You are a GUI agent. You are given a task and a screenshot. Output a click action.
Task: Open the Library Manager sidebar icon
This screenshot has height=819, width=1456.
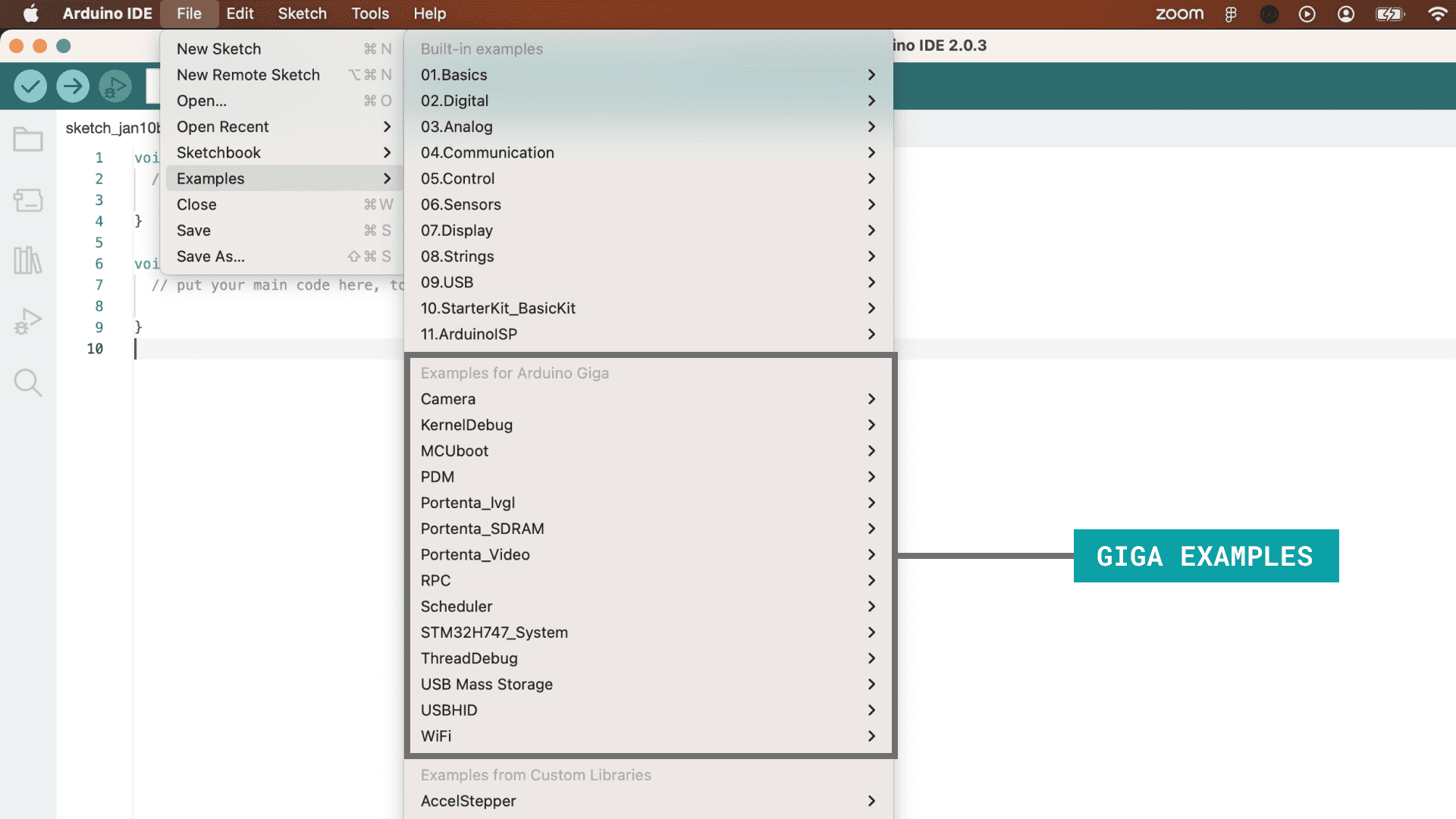(x=28, y=261)
